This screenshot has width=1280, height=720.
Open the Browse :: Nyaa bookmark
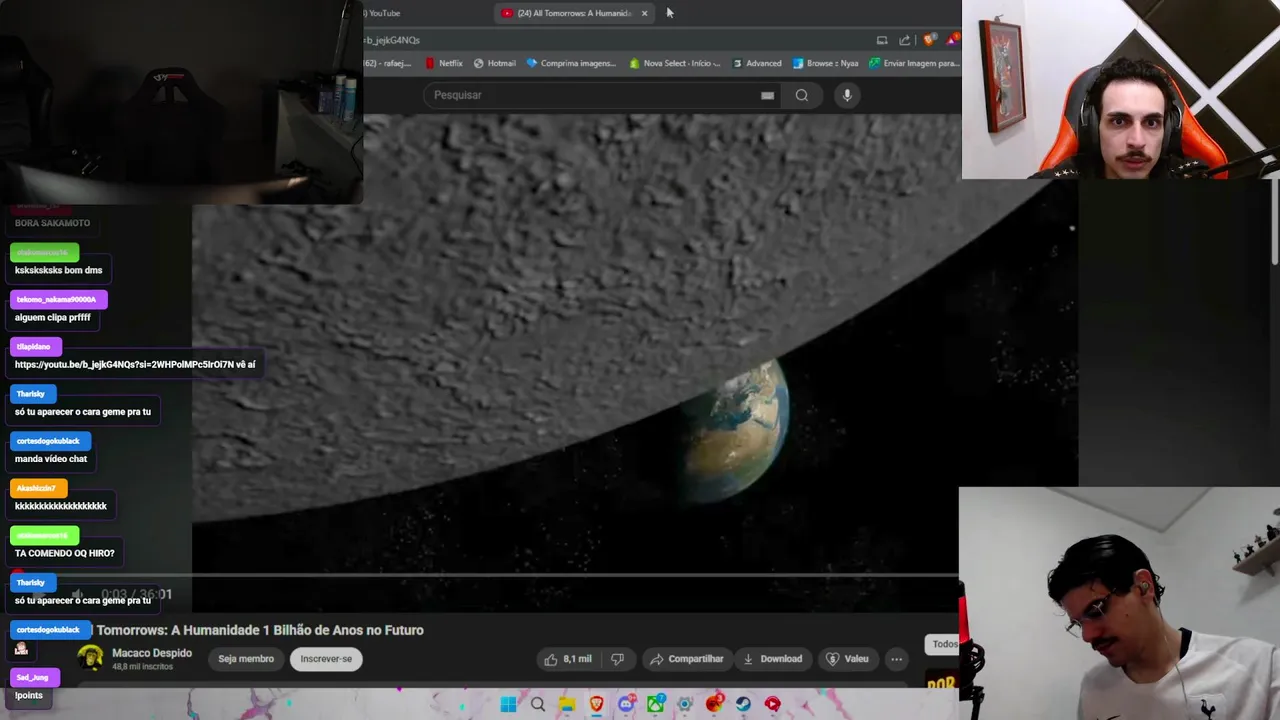(825, 63)
